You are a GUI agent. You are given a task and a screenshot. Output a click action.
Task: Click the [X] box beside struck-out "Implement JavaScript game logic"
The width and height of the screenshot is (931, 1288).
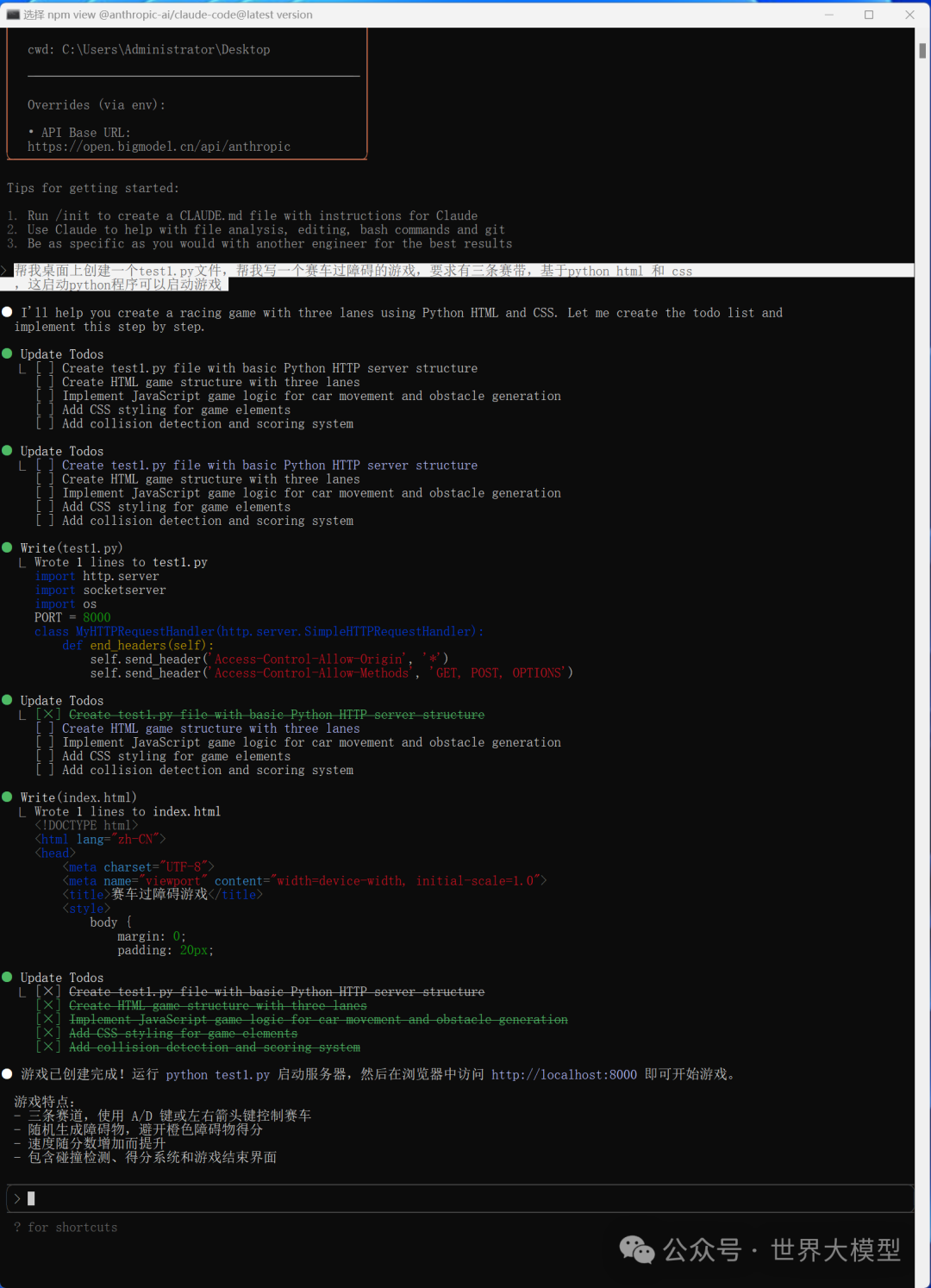[48, 1019]
